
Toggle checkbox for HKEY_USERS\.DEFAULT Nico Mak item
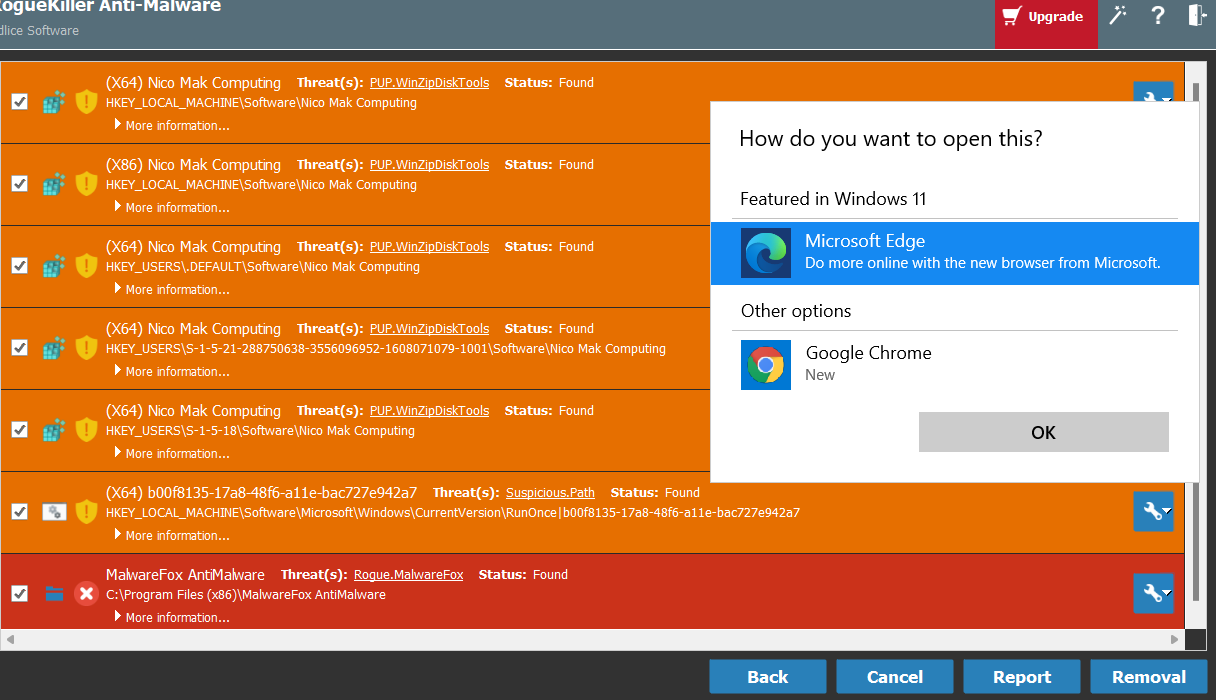point(19,266)
